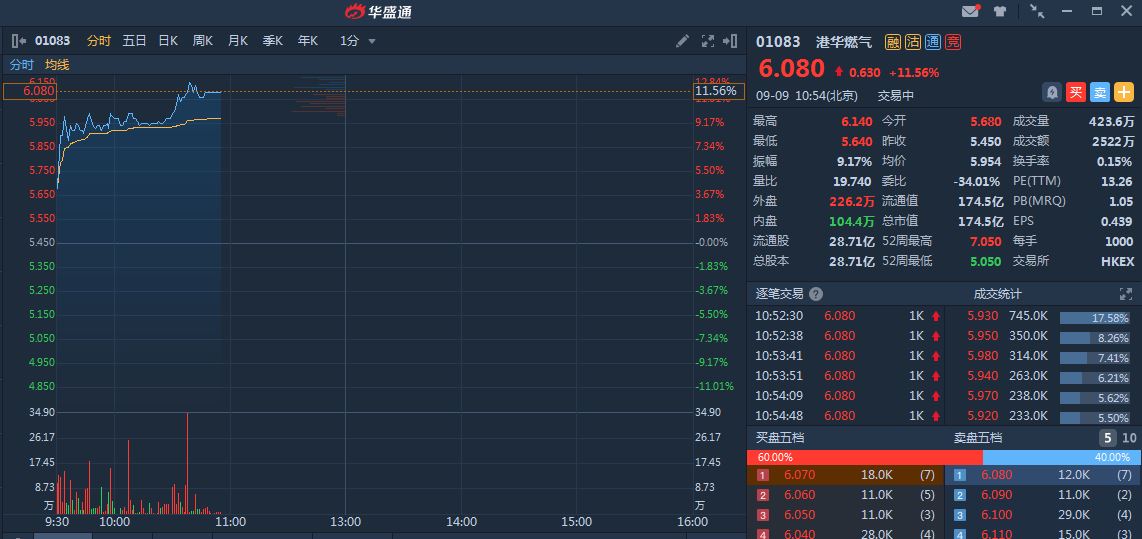Switch to 日K chart tab
Image resolution: width=1142 pixels, height=539 pixels.
point(168,41)
